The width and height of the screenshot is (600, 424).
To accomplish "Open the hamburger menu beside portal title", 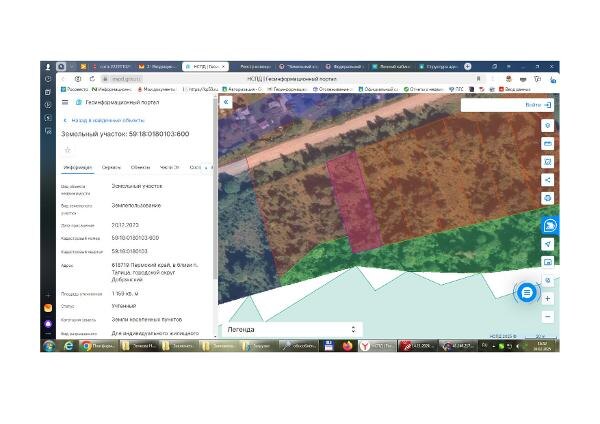I will pyautogui.click(x=65, y=102).
